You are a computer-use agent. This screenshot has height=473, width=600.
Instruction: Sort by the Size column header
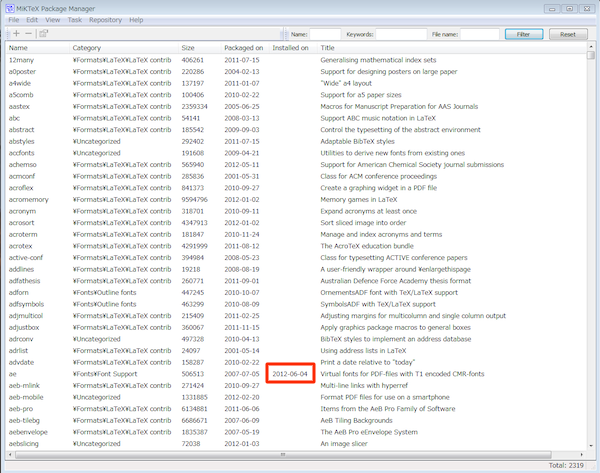click(x=200, y=48)
